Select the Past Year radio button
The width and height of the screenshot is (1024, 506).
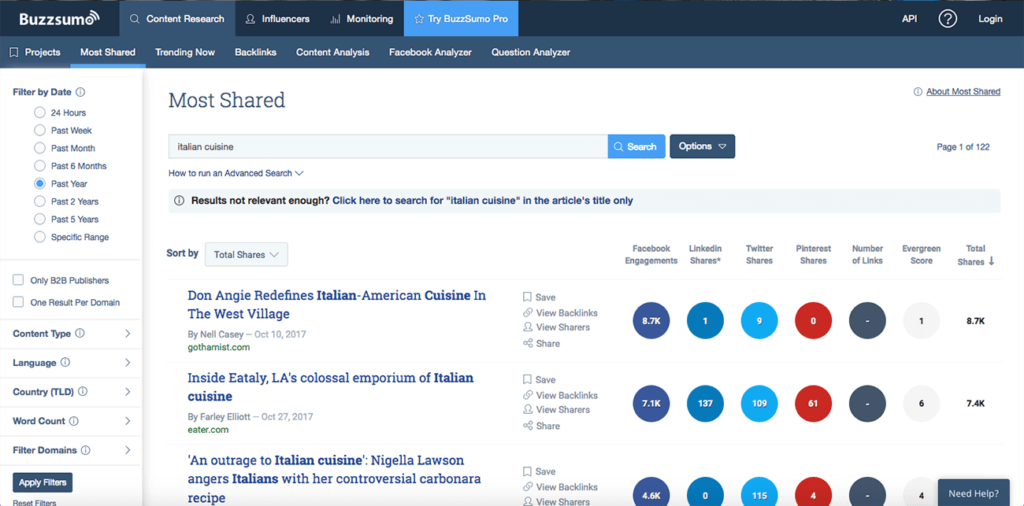pos(40,183)
